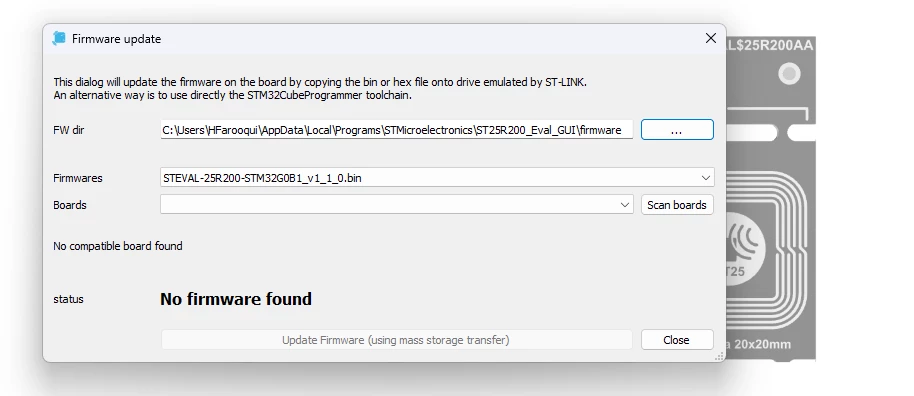Click in the FW dir path field

click(x=396, y=129)
